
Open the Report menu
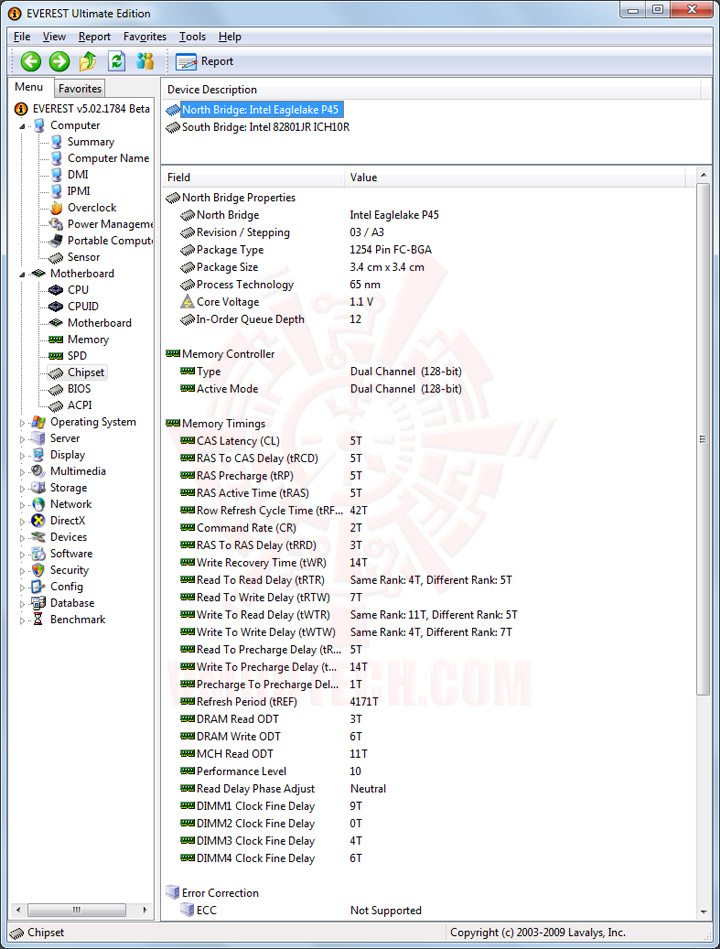[94, 36]
